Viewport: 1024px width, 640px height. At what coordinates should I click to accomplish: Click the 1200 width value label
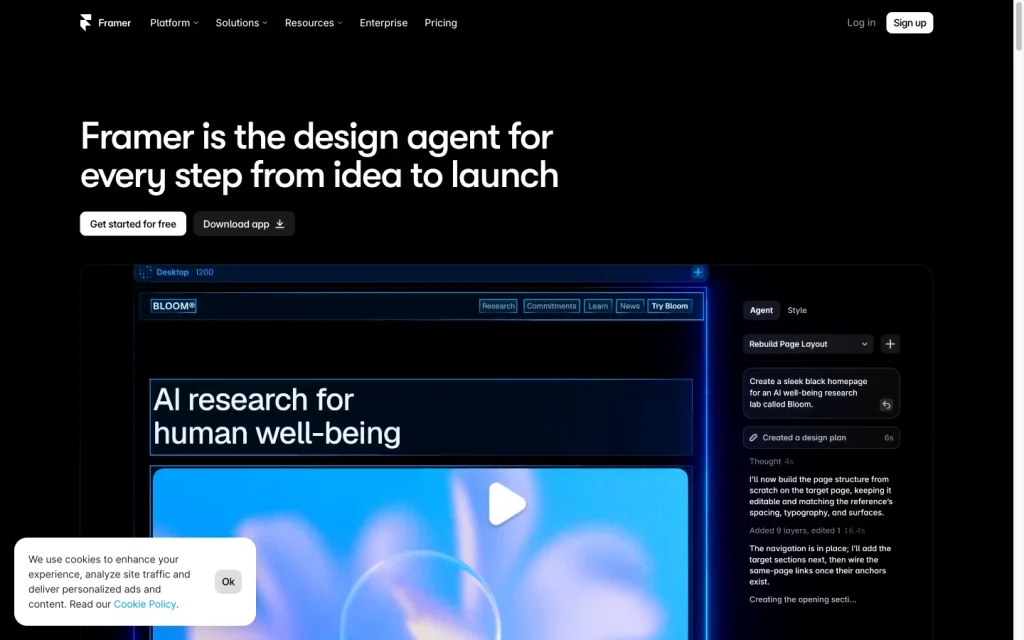click(x=204, y=272)
